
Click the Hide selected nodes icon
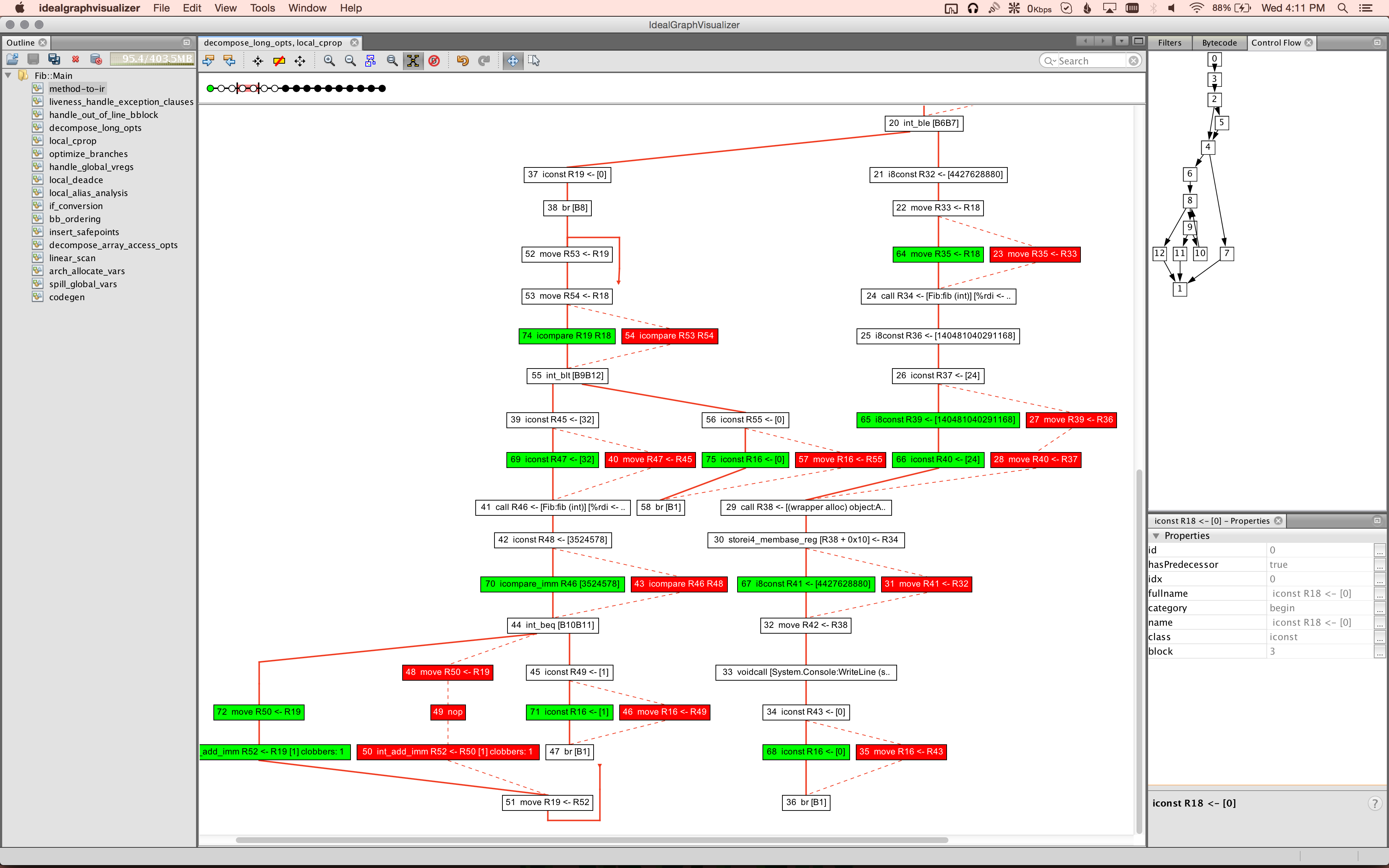(x=279, y=61)
